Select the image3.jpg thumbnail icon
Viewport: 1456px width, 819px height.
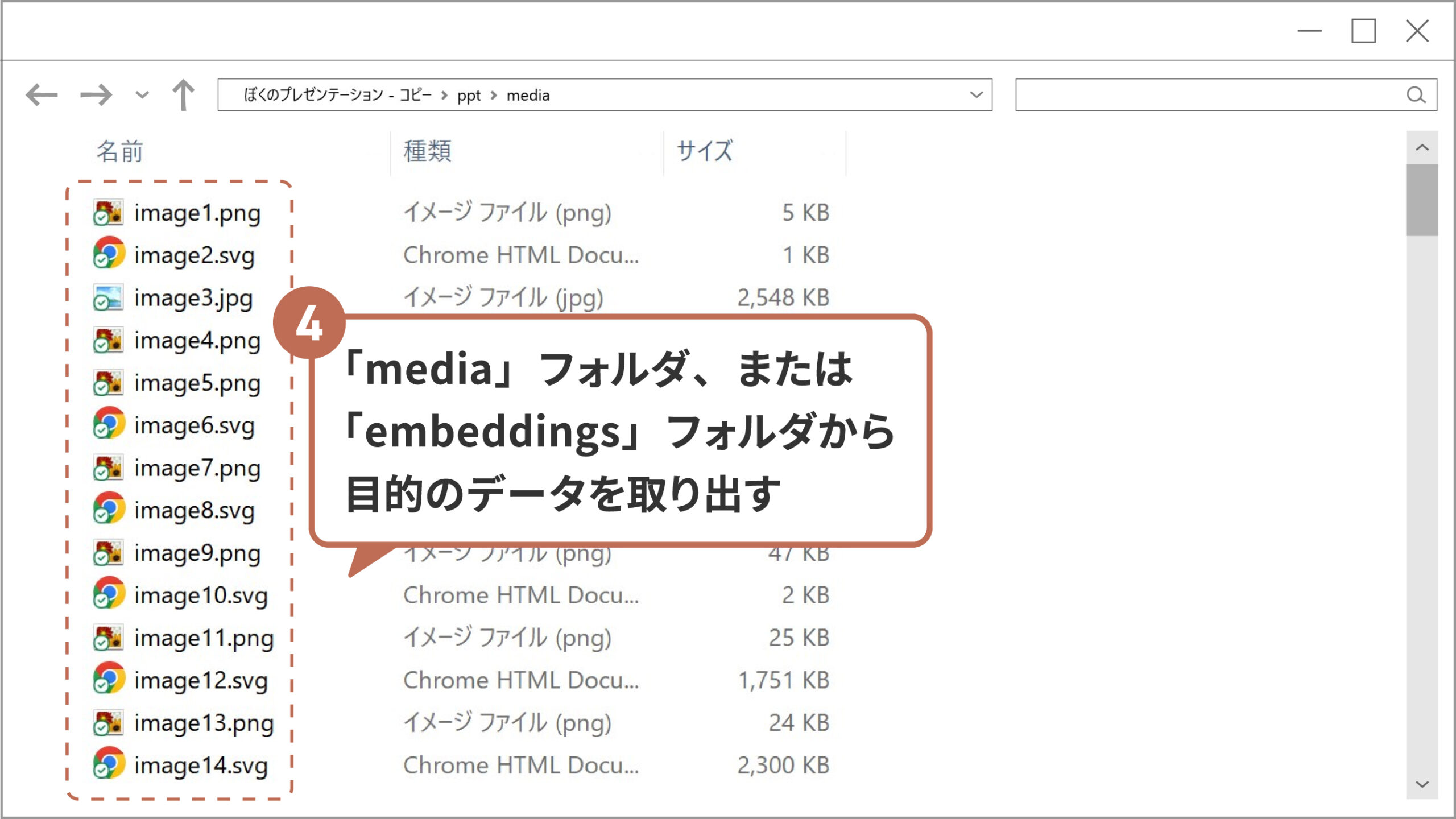[108, 297]
